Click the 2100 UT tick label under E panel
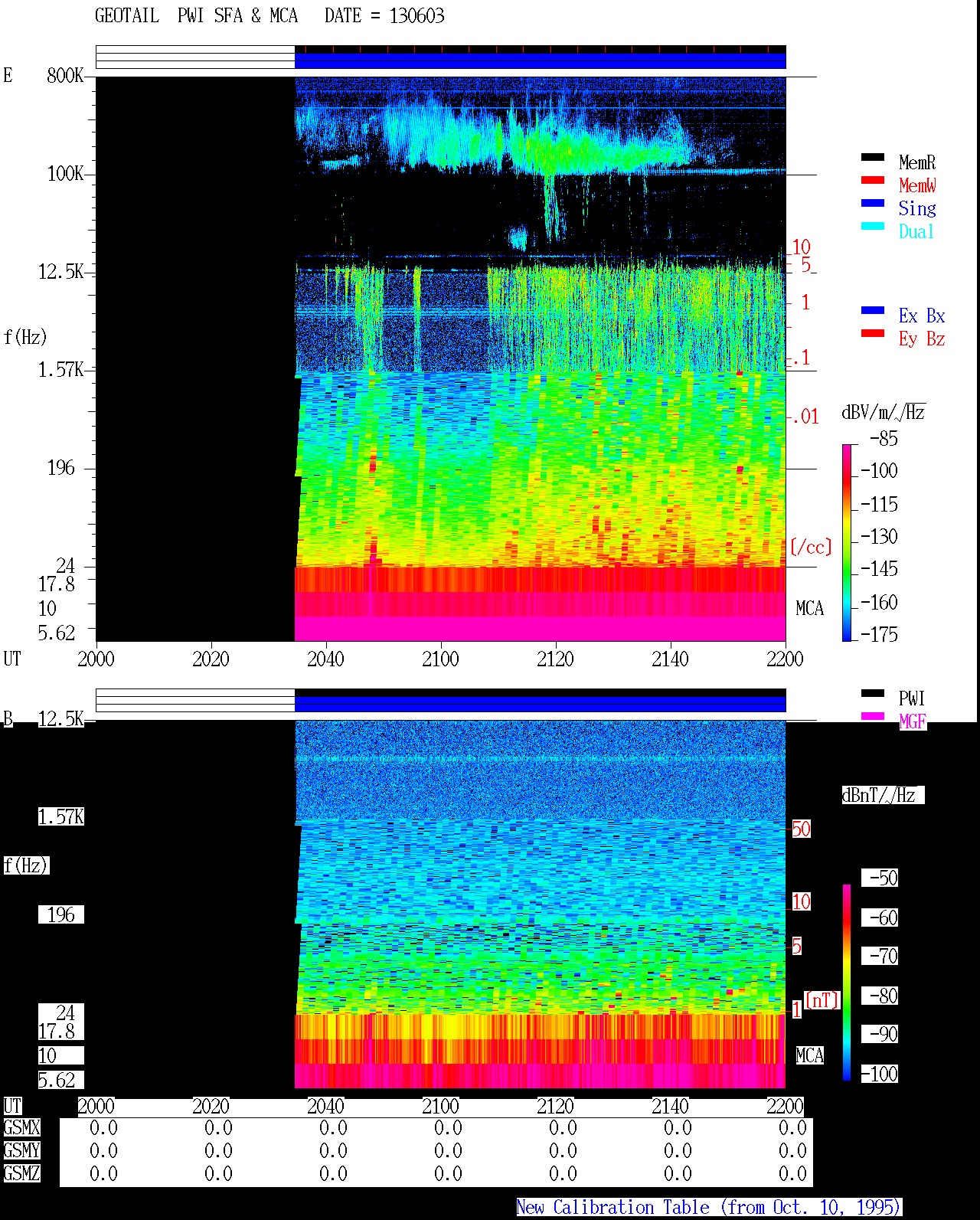The width and height of the screenshot is (980, 1220). [x=440, y=659]
